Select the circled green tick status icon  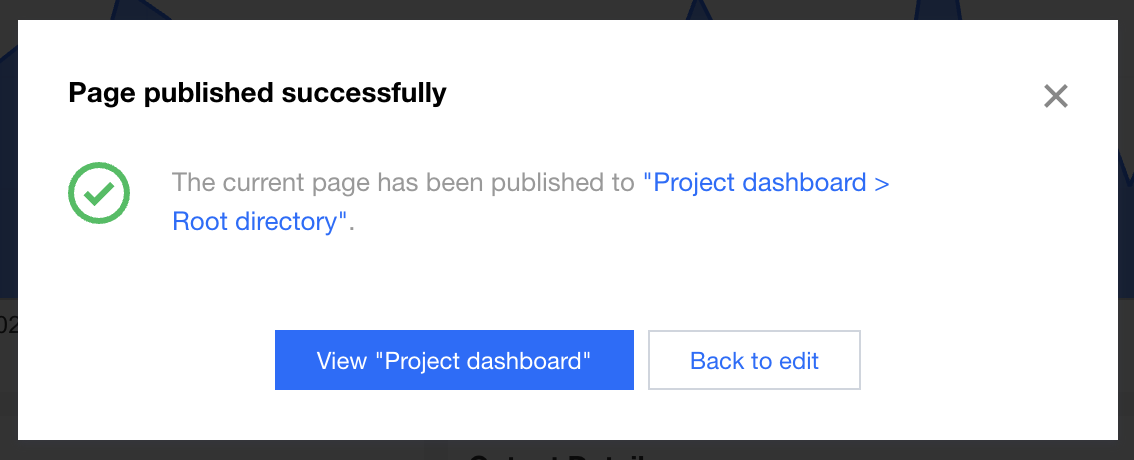(99, 194)
